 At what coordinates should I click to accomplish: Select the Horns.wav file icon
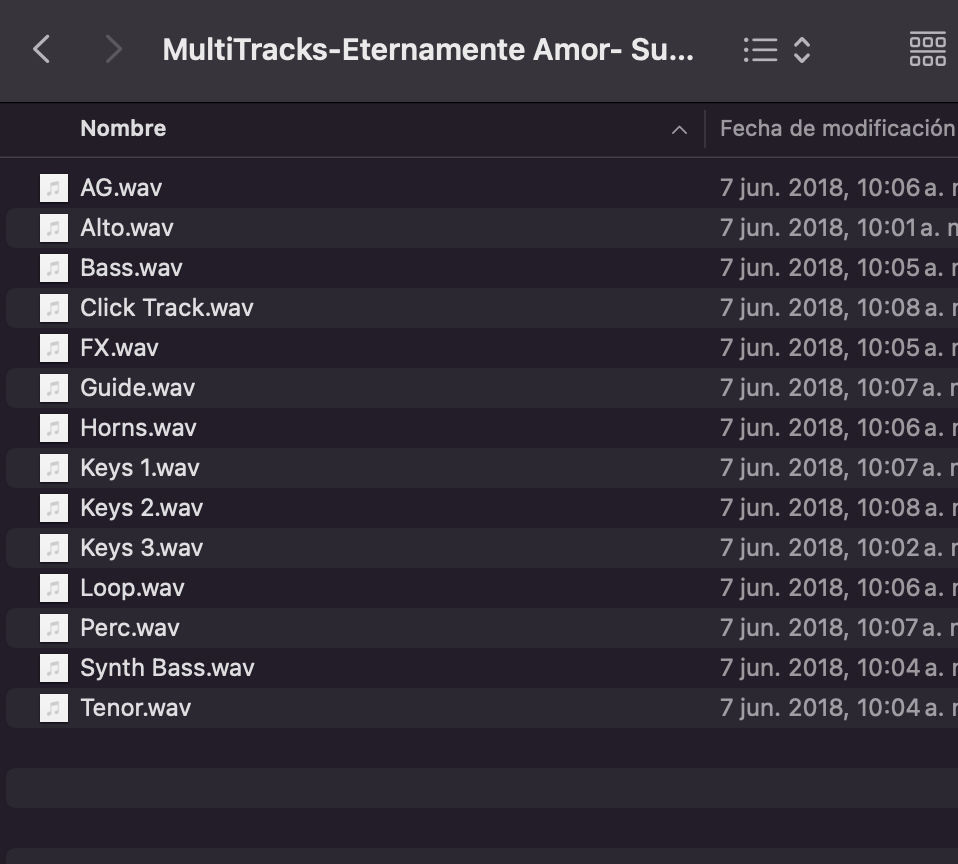click(54, 428)
